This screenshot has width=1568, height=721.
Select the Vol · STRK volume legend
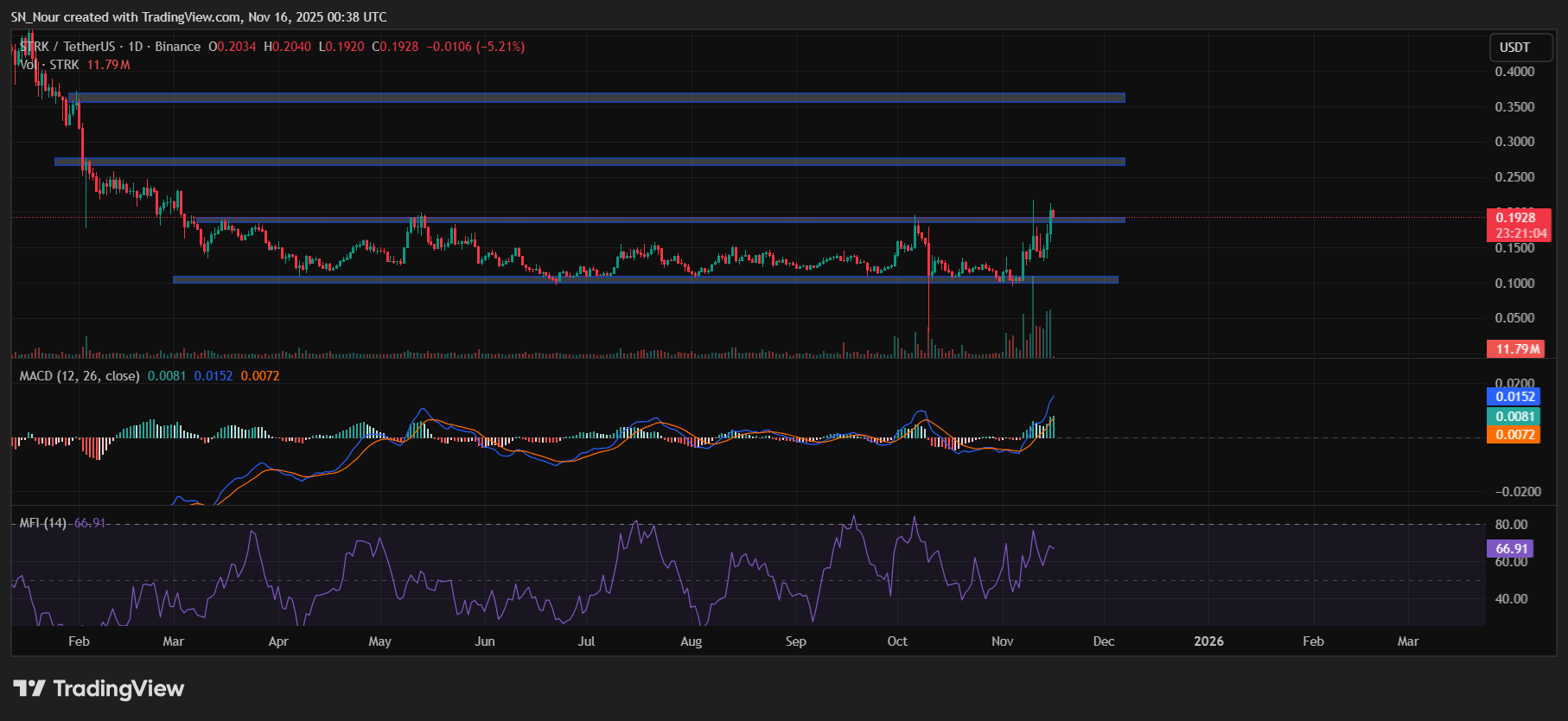(50, 65)
